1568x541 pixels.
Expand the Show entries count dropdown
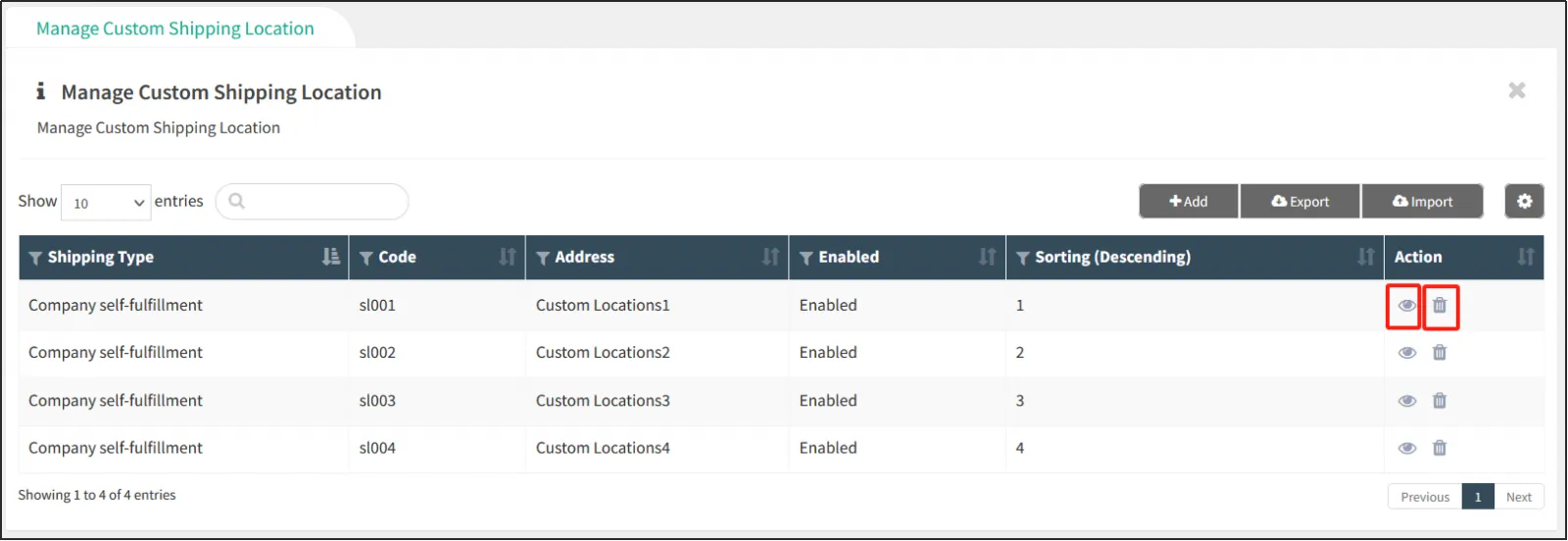[106, 203]
